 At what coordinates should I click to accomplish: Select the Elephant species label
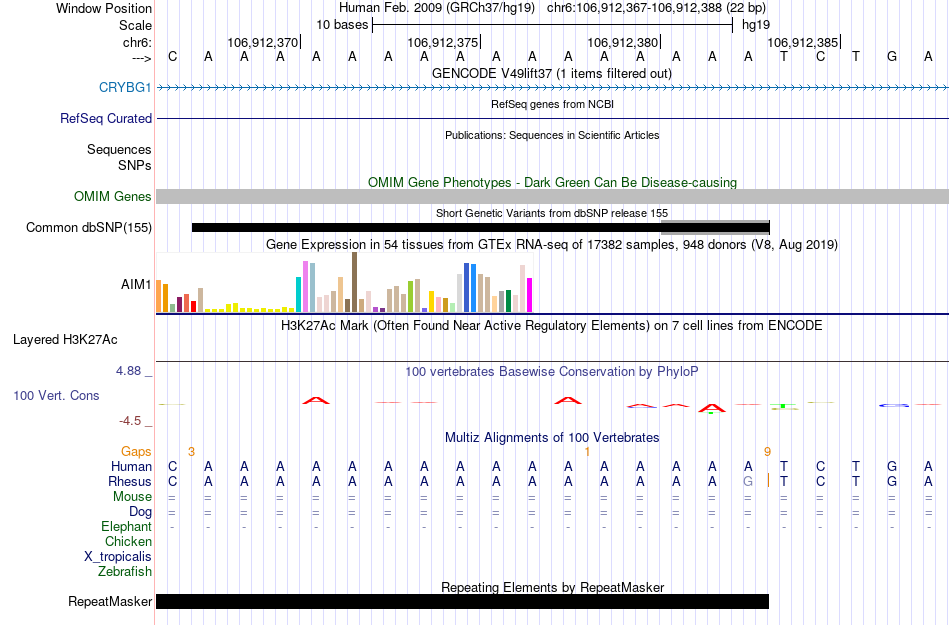coord(126,526)
